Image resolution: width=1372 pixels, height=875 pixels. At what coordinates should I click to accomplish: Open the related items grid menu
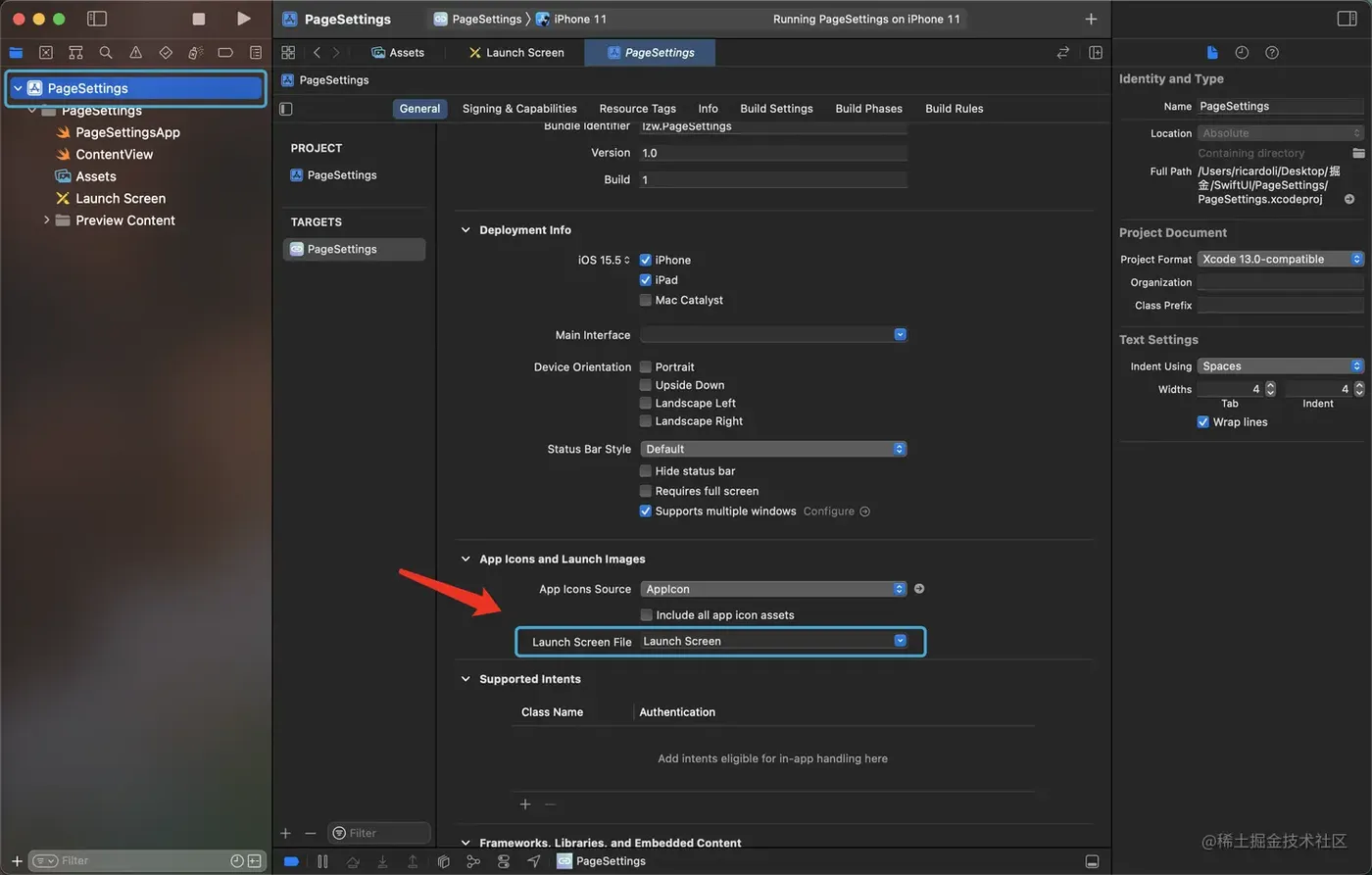[288, 53]
